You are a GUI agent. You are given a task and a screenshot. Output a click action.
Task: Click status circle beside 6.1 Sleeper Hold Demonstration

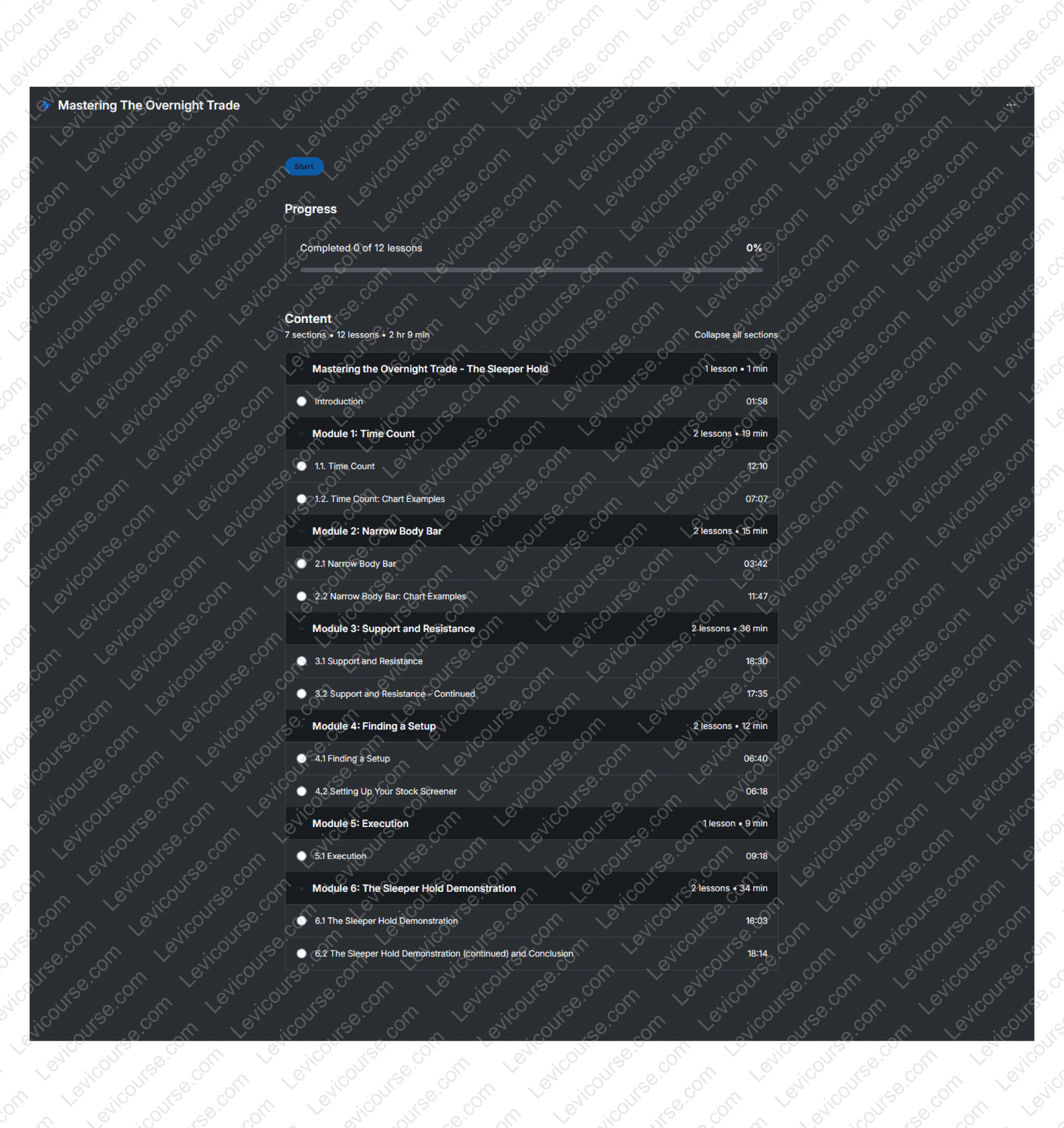301,920
